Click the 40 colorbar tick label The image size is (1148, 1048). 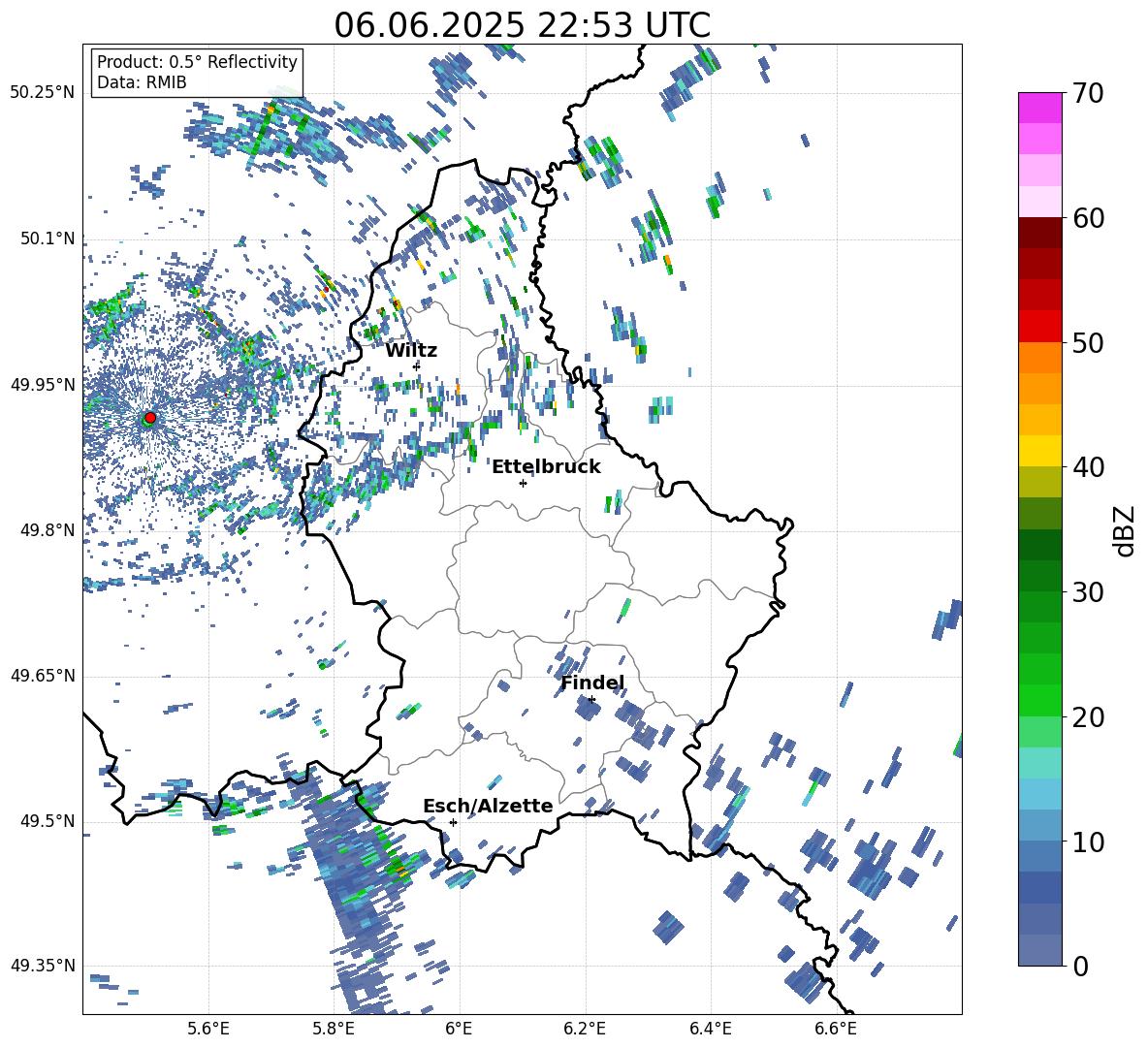pyautogui.click(x=1087, y=467)
